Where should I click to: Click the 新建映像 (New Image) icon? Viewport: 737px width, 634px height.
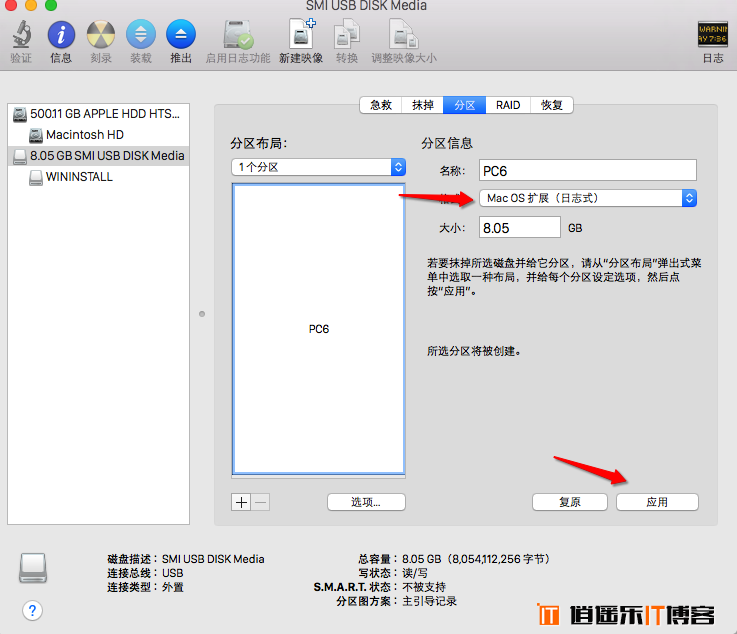(301, 35)
